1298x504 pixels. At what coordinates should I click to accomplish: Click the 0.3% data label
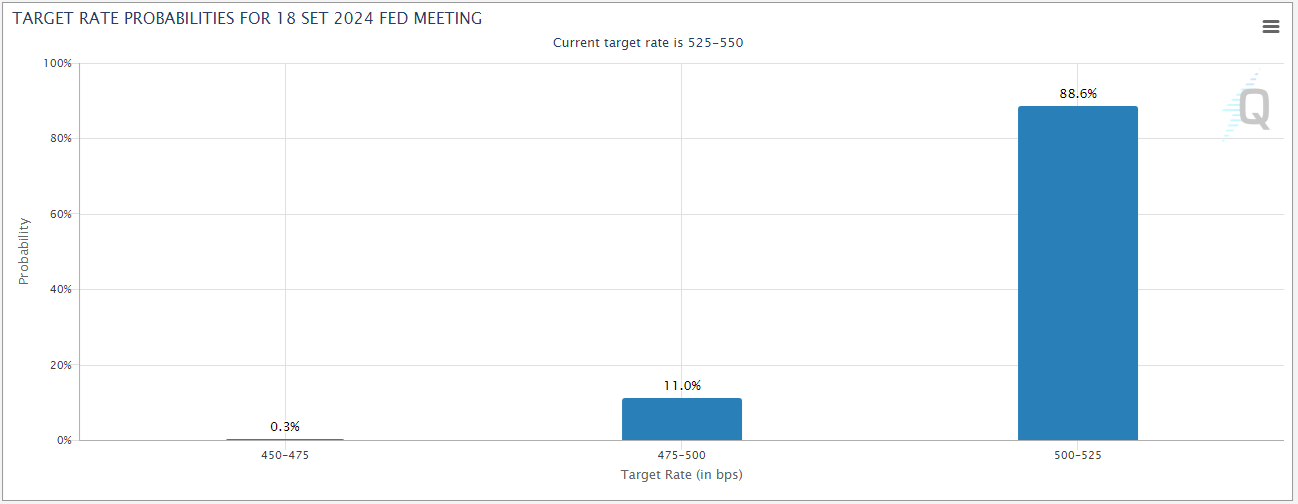pyautogui.click(x=285, y=427)
